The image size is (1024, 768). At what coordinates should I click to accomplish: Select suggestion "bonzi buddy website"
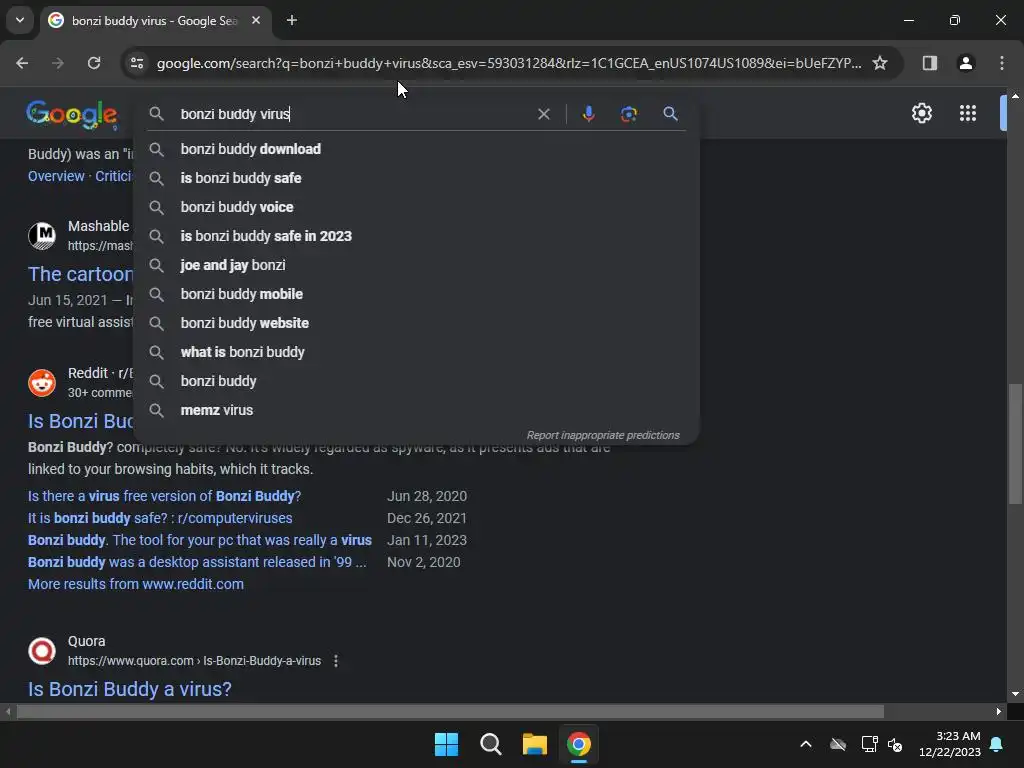tap(417, 323)
